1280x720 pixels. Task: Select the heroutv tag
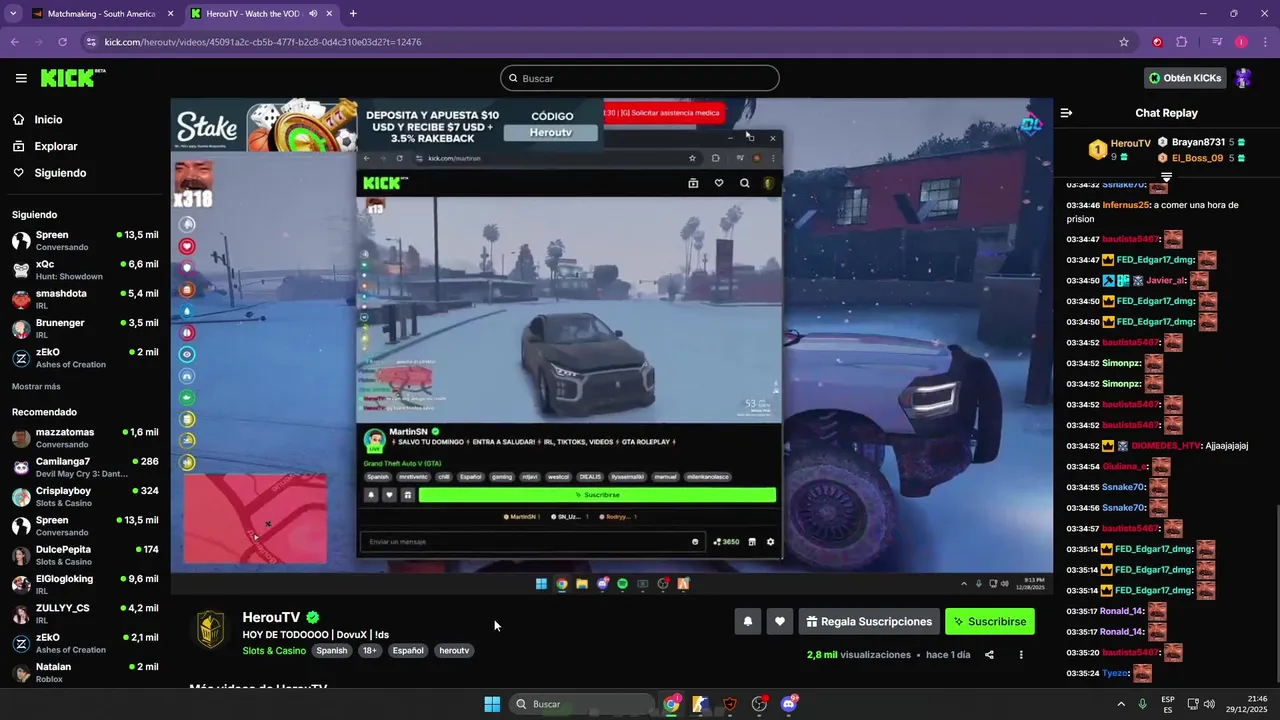[x=454, y=650]
